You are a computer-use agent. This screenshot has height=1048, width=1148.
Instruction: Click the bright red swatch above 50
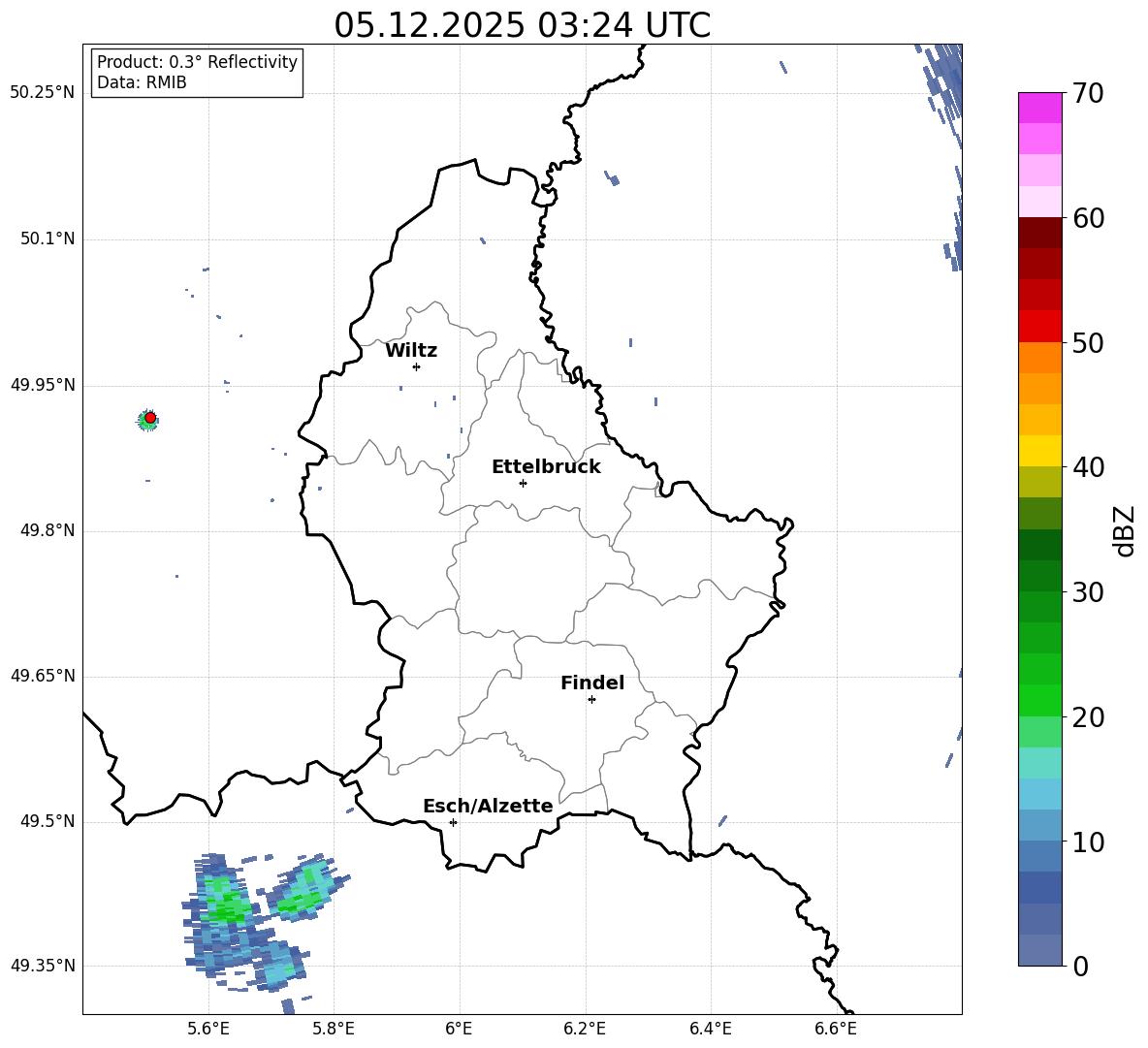pyautogui.click(x=1039, y=327)
